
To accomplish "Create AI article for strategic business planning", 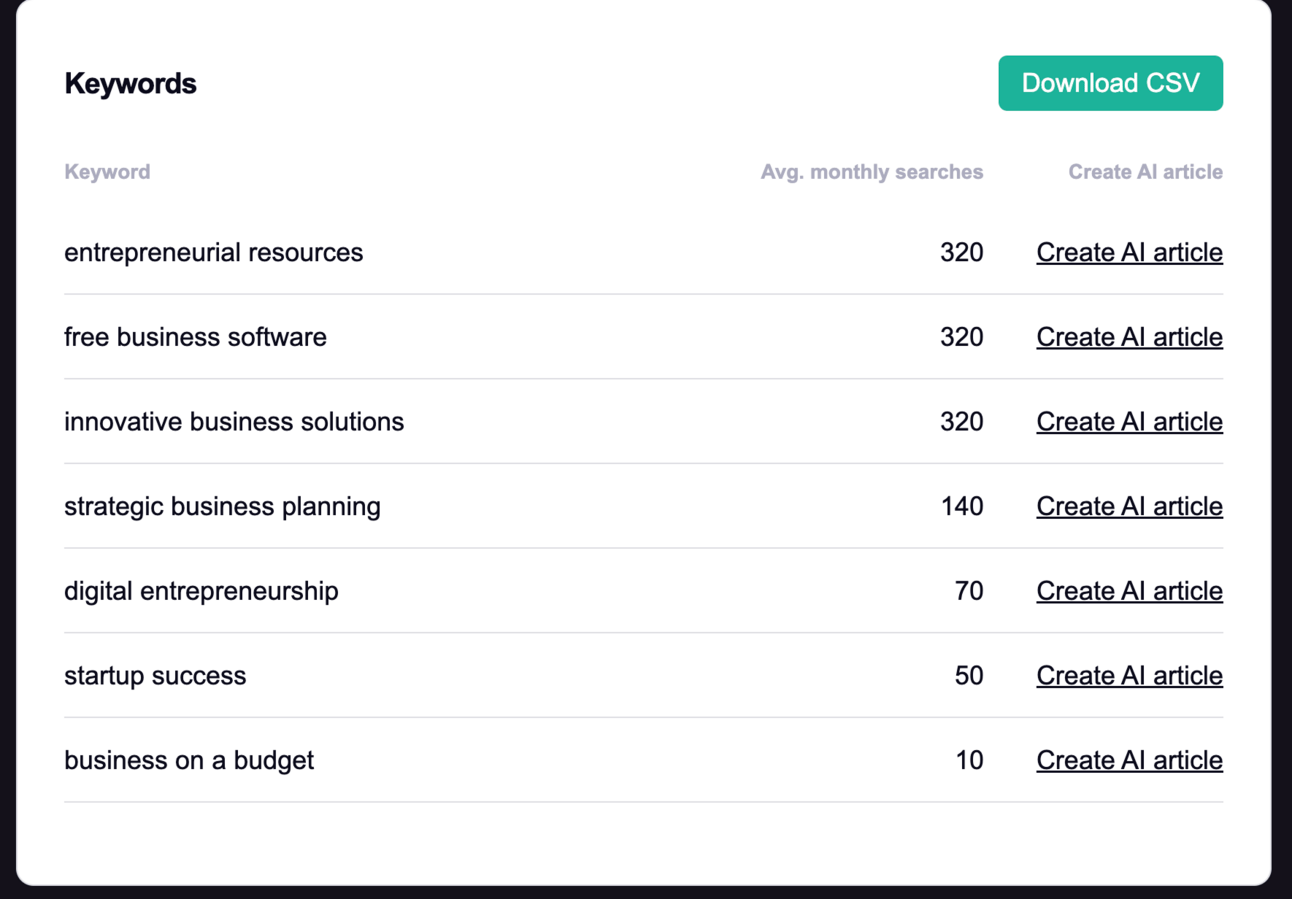I will coord(1129,507).
